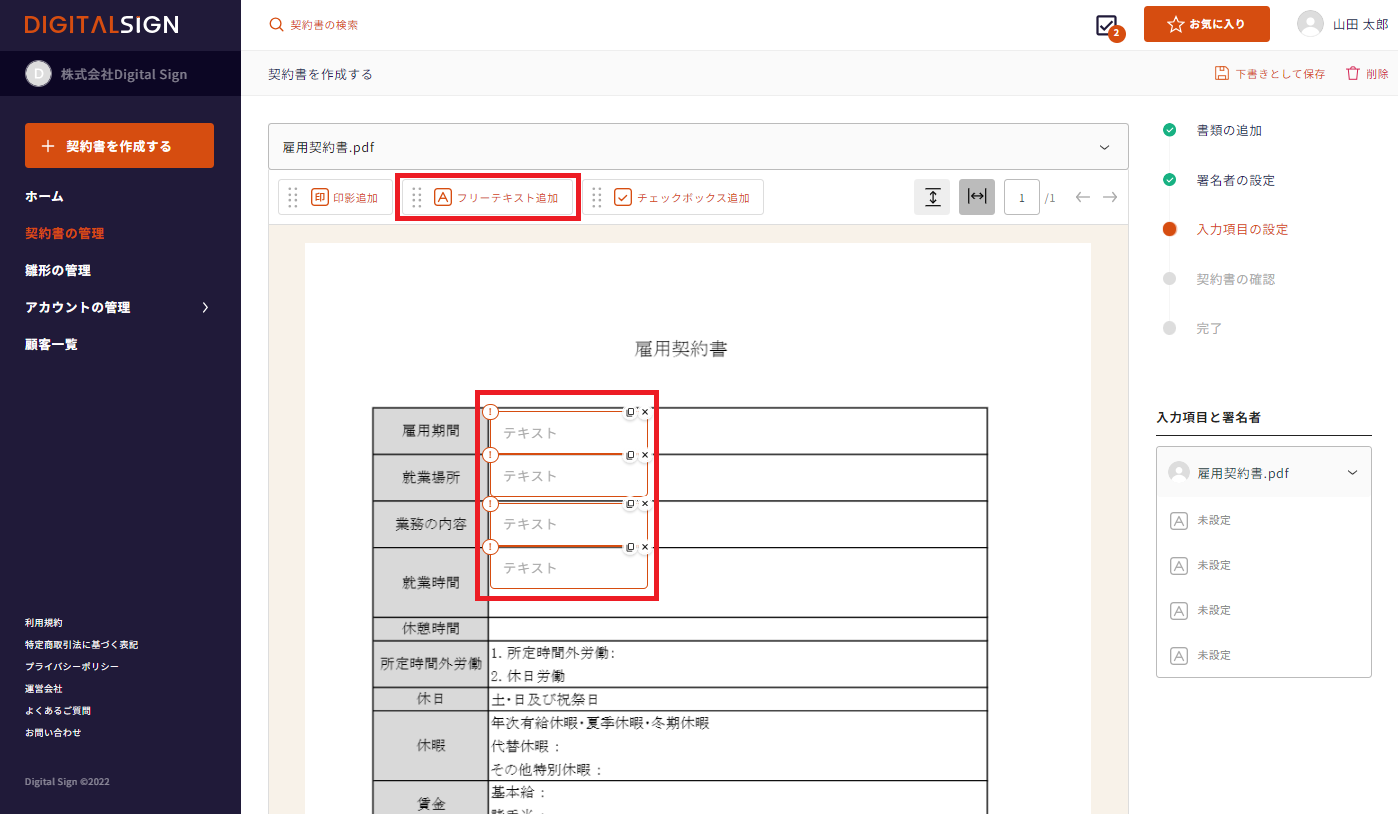1398x814 pixels.
Task: Open the task notification icon with badge 2
Action: [1107, 25]
